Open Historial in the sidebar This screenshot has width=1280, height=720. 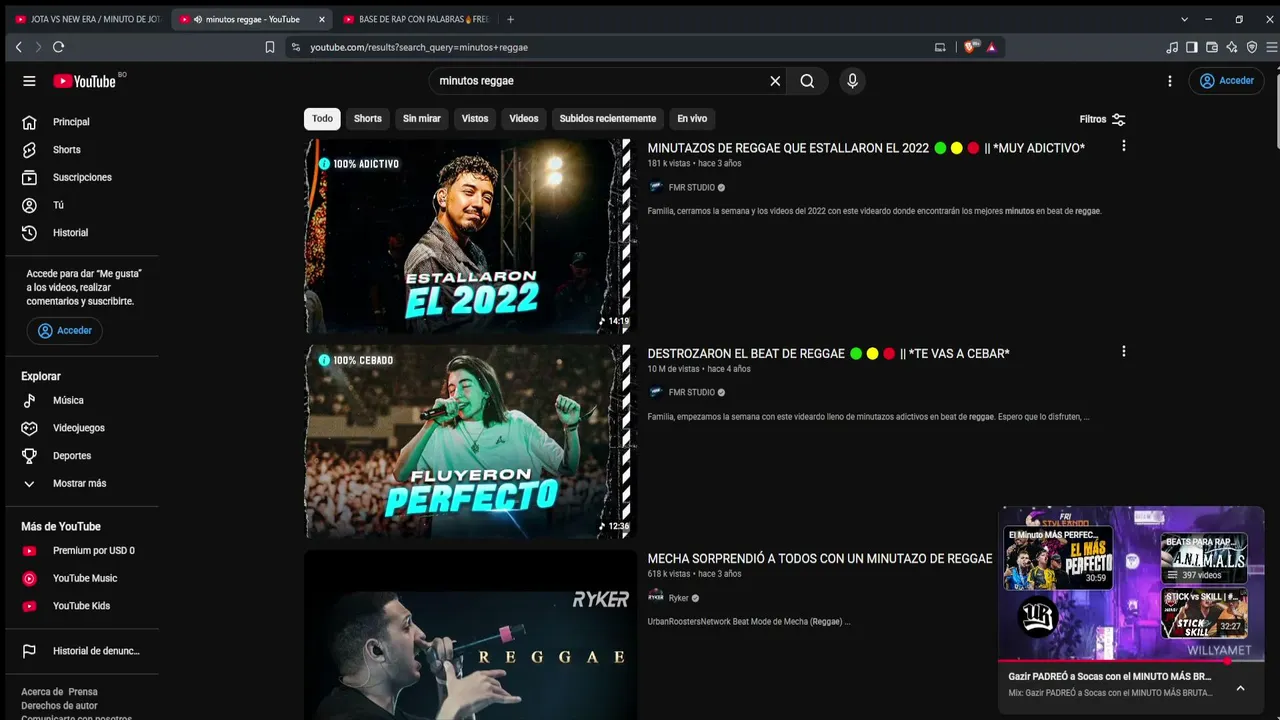[84, 233]
